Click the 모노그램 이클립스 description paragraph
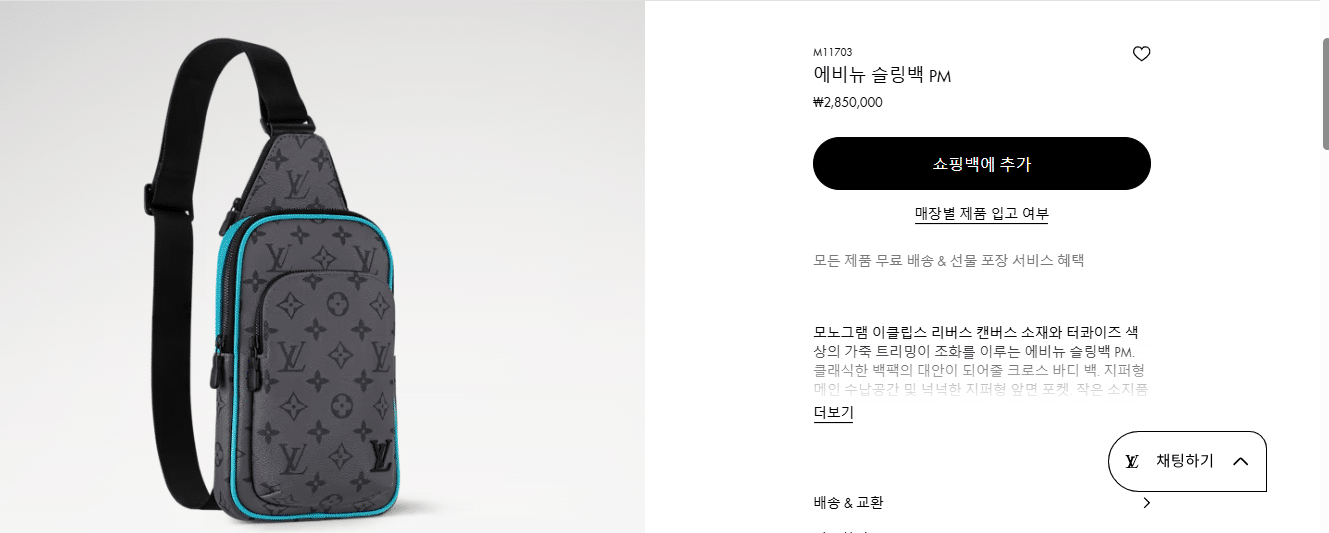The image size is (1329, 533). pyautogui.click(x=981, y=361)
